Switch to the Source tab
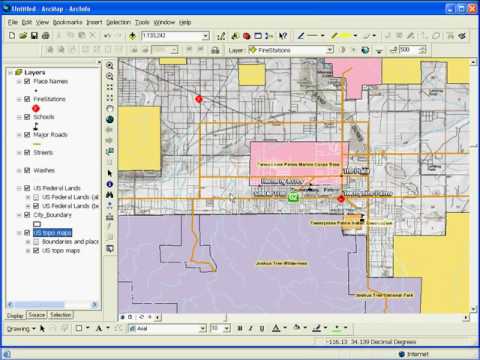Screen dimensions: 480x360 (37, 315)
